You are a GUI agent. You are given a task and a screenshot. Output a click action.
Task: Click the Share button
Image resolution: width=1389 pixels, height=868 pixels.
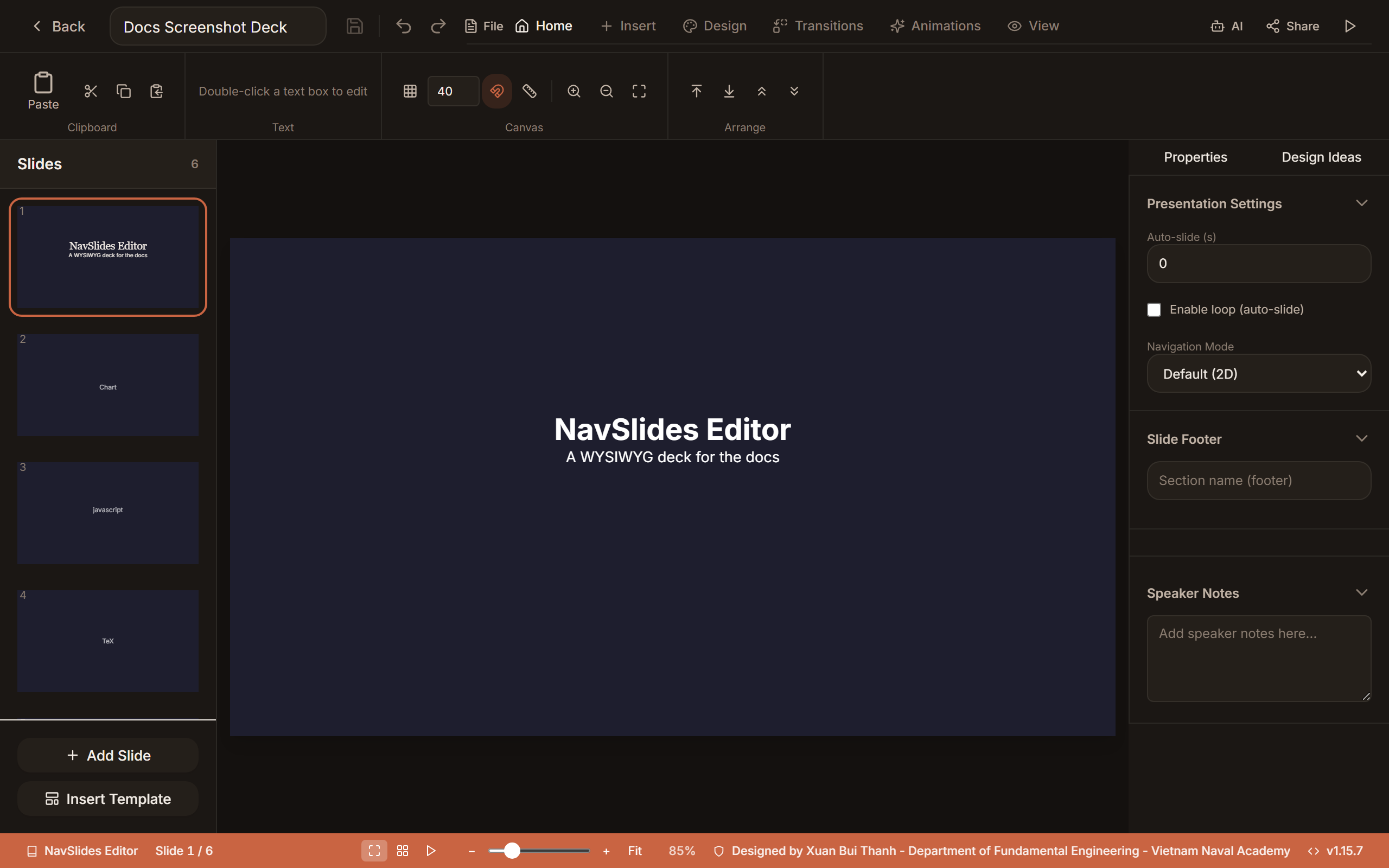[x=1292, y=27]
